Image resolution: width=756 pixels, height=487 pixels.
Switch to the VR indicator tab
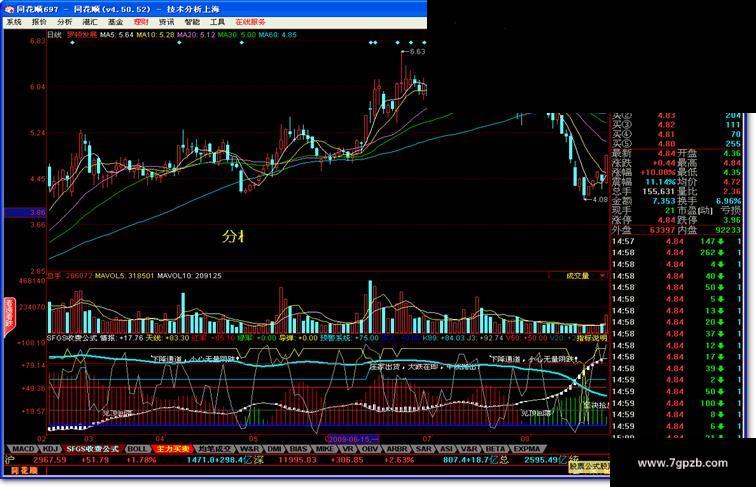pyautogui.click(x=348, y=449)
